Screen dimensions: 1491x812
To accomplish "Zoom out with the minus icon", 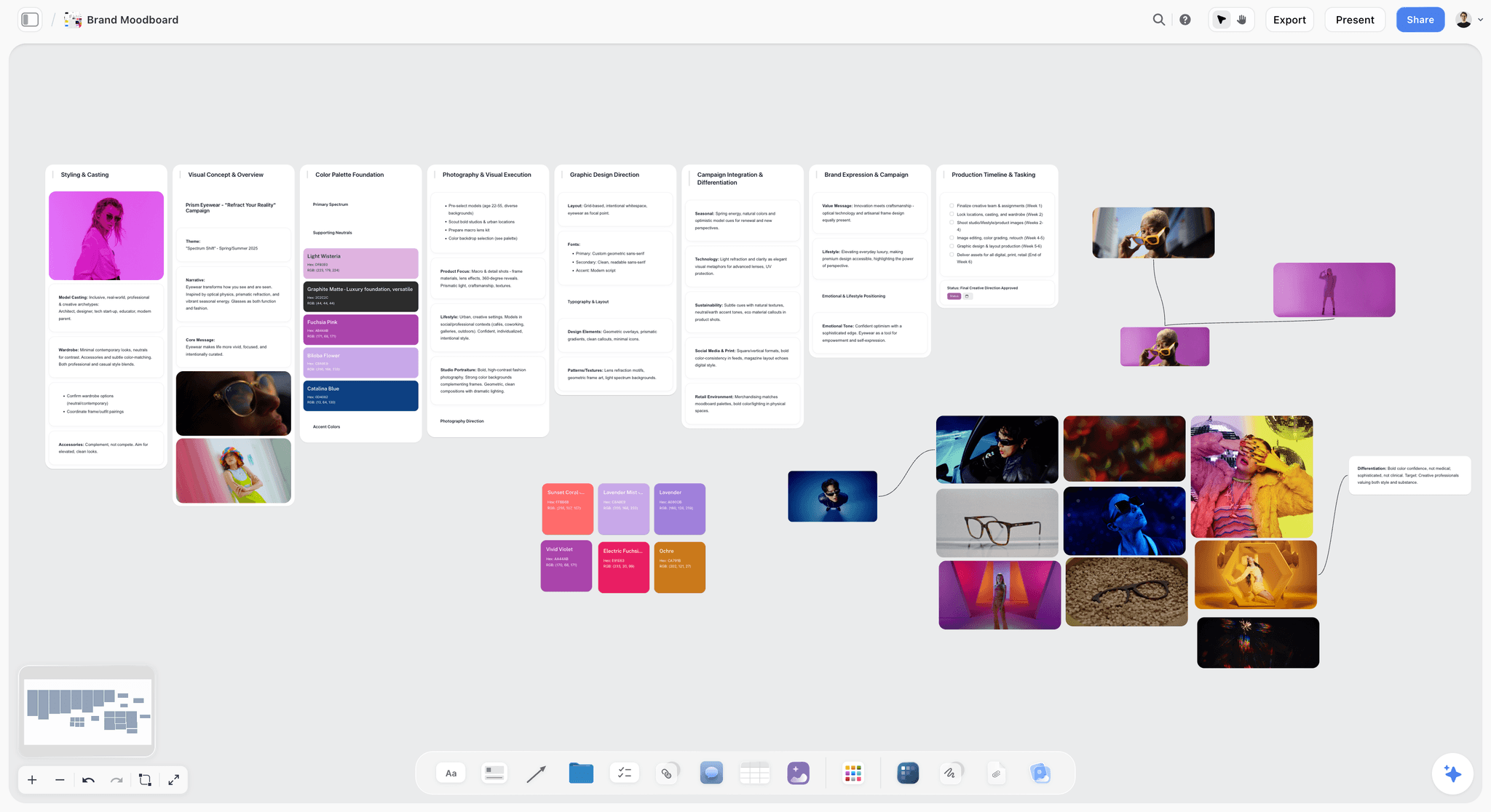I will point(60,780).
